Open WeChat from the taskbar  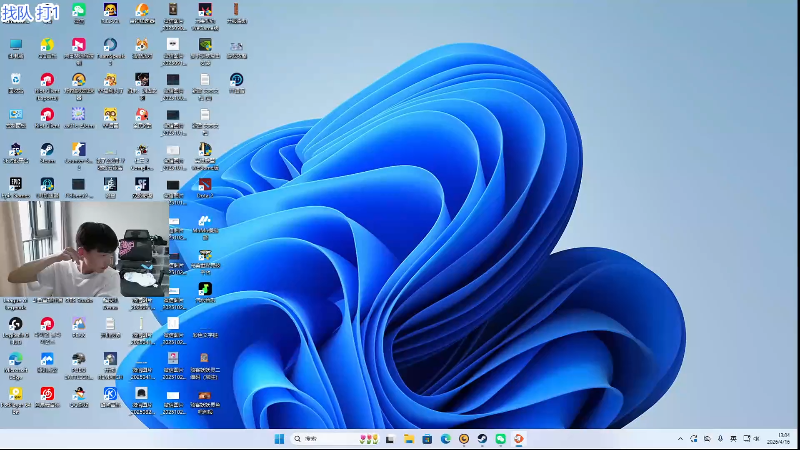coord(500,439)
